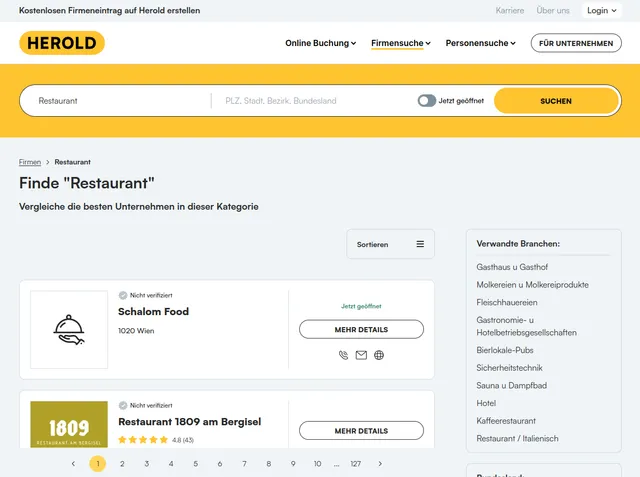This screenshot has width=640, height=477.
Task: Follow the Firmen breadcrumb link
Action: coord(30,162)
